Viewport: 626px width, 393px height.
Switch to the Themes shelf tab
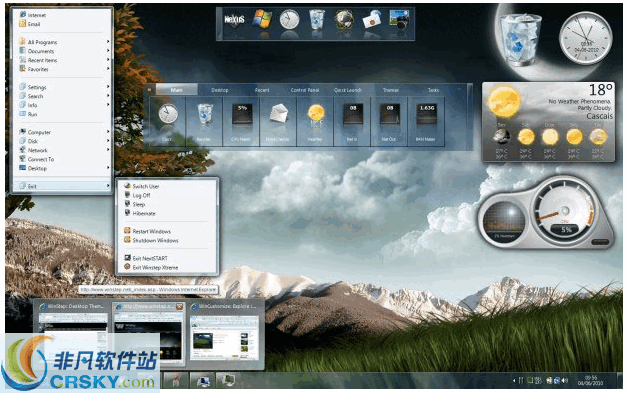[391, 90]
